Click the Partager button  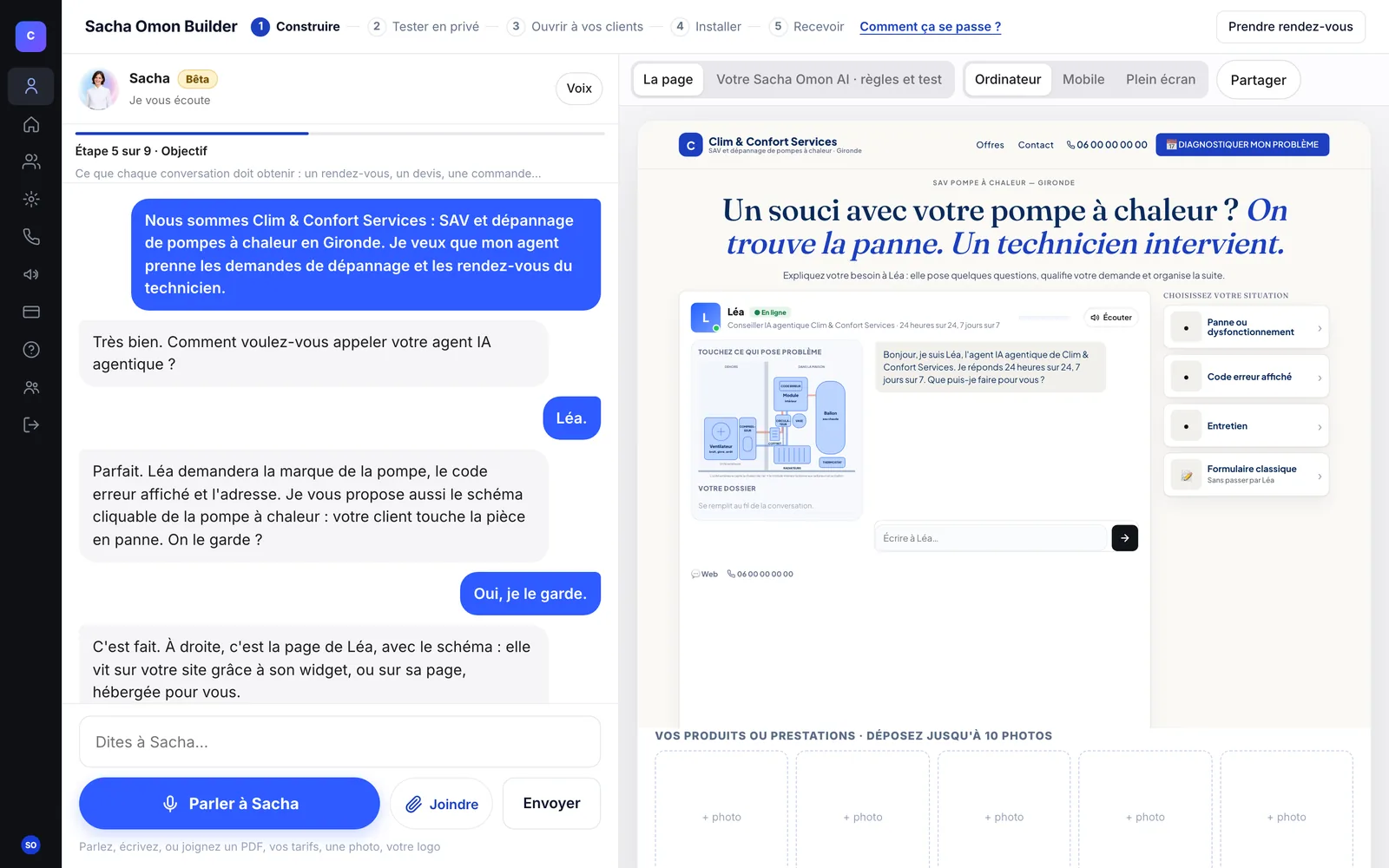pos(1258,80)
